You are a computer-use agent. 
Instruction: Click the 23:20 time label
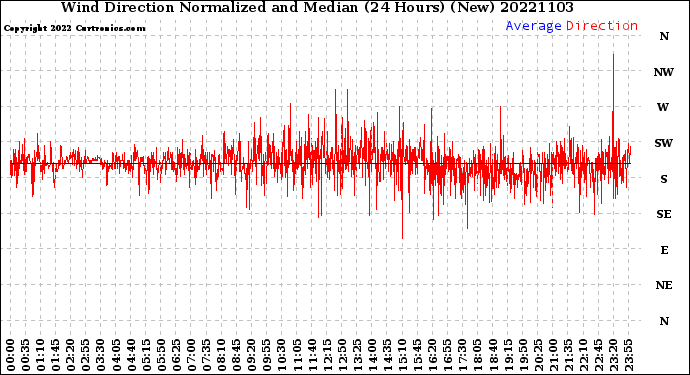613,355
